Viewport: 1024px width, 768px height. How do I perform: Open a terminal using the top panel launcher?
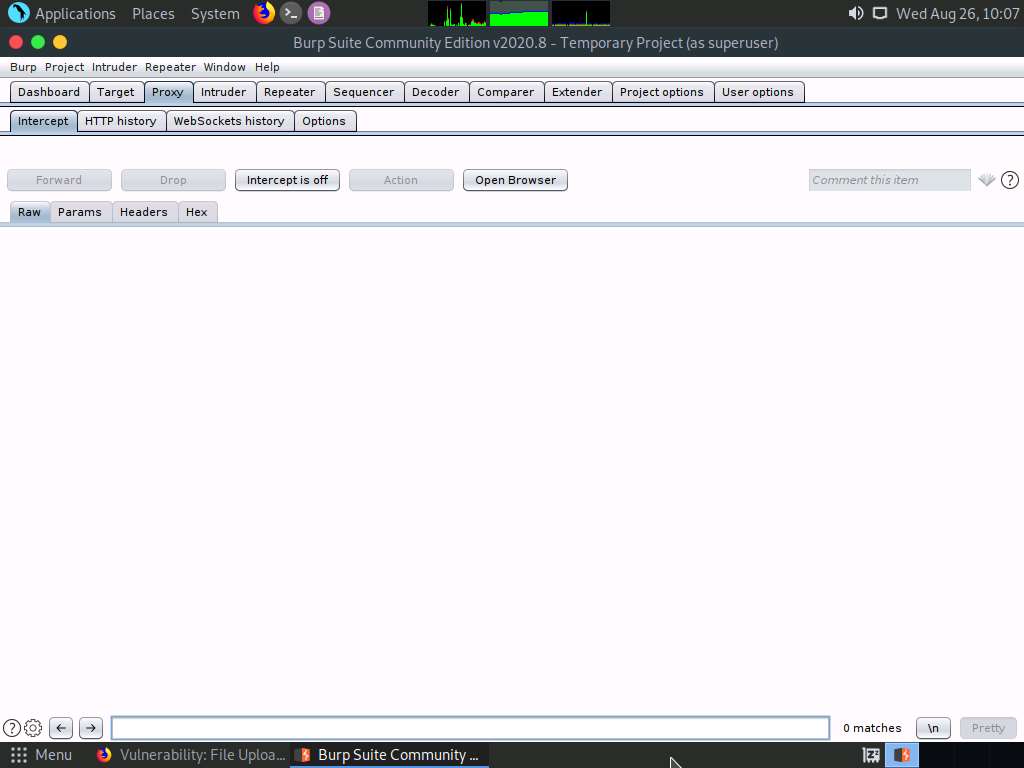(x=290, y=13)
